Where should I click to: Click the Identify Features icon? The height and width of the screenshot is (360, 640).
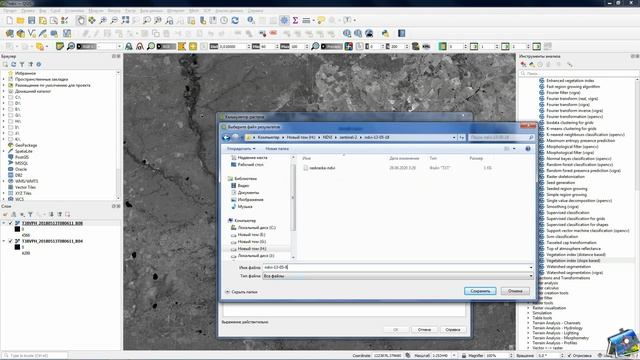point(251,20)
